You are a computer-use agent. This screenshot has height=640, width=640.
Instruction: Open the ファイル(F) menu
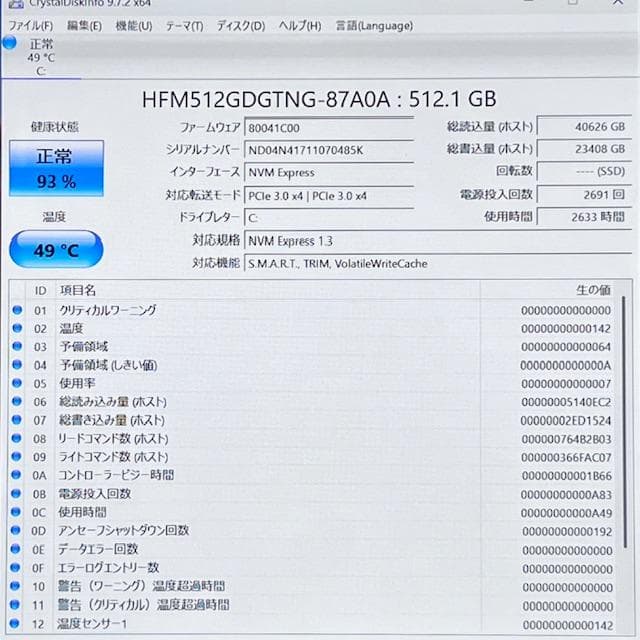(x=30, y=25)
